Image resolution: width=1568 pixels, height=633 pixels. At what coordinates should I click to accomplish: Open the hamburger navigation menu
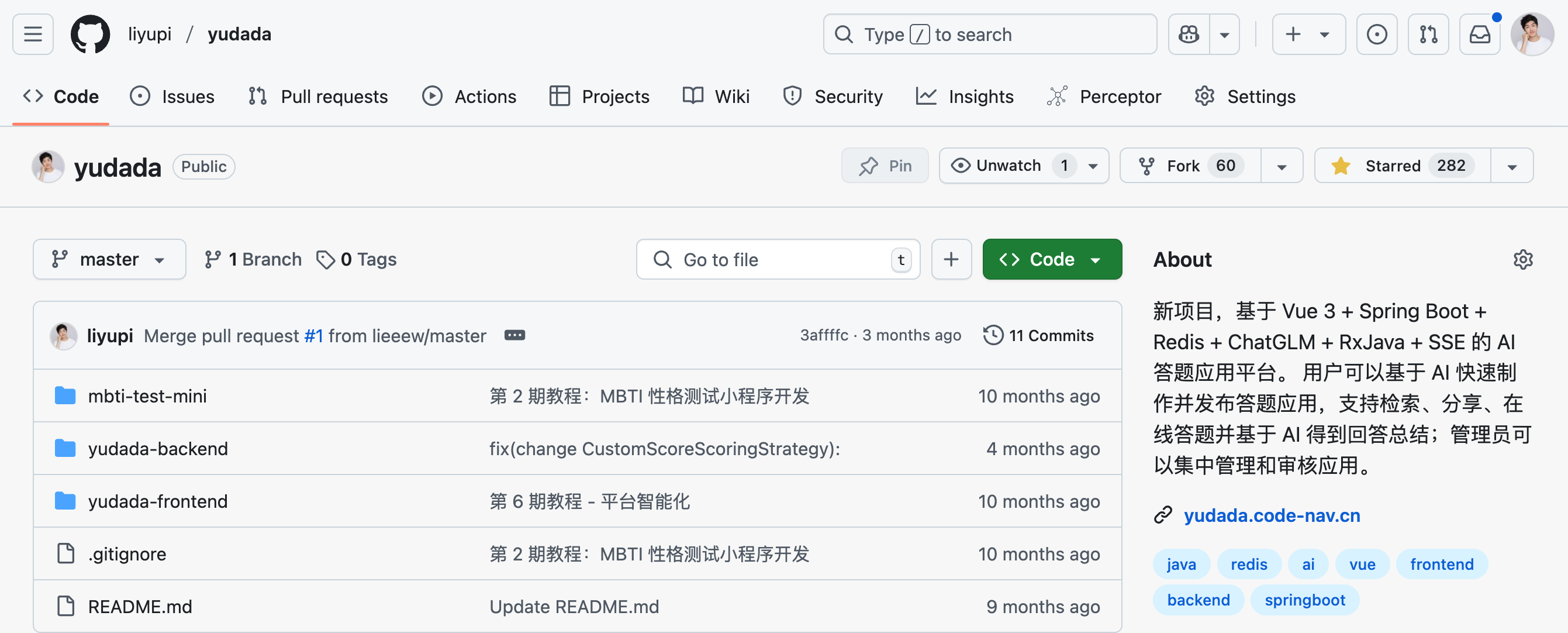(x=33, y=35)
